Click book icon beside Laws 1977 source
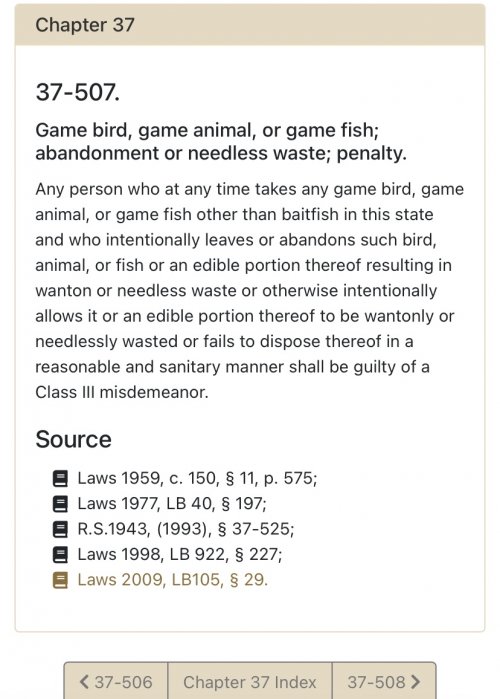Viewport: 500px width, 699px height. (x=60, y=504)
